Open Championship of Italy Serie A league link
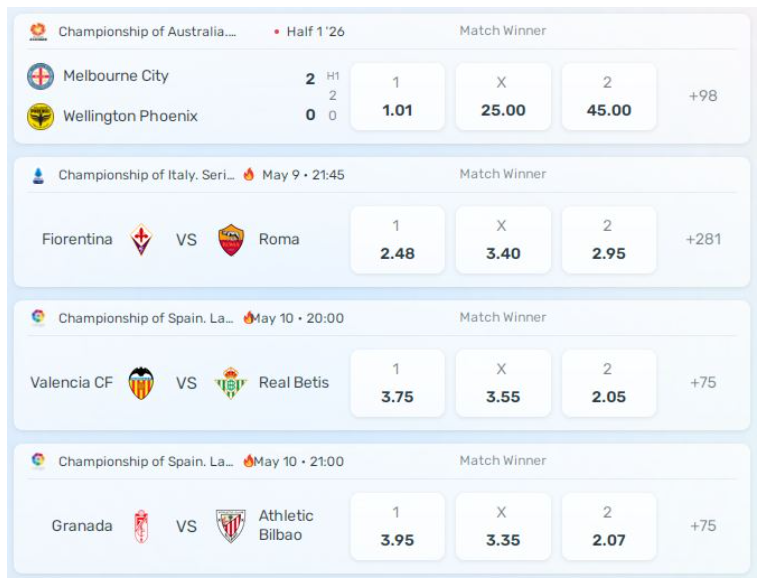Image resolution: width=763 pixels, height=585 pixels. pyautogui.click(x=146, y=175)
